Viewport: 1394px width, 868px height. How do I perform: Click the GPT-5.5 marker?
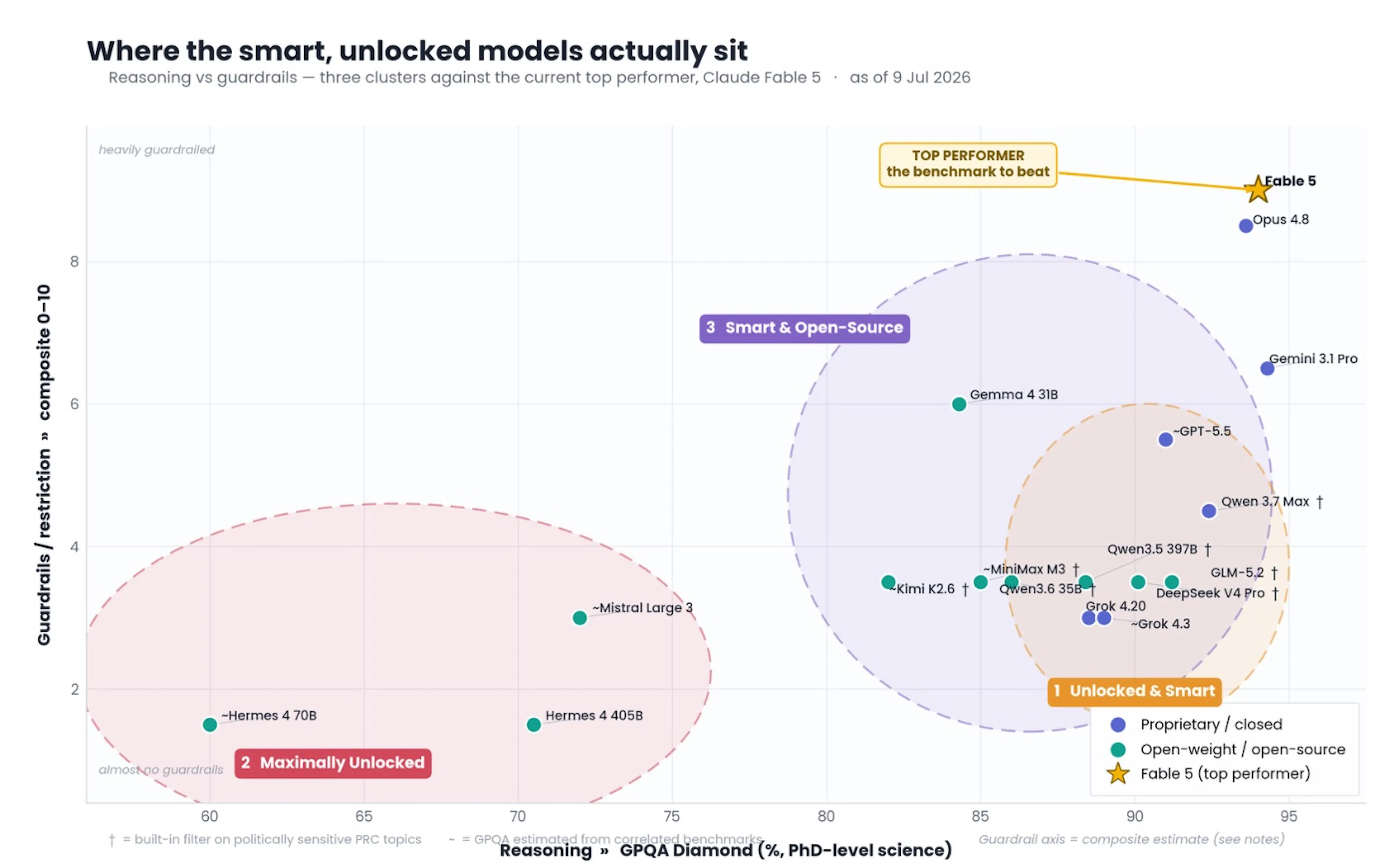(1166, 440)
